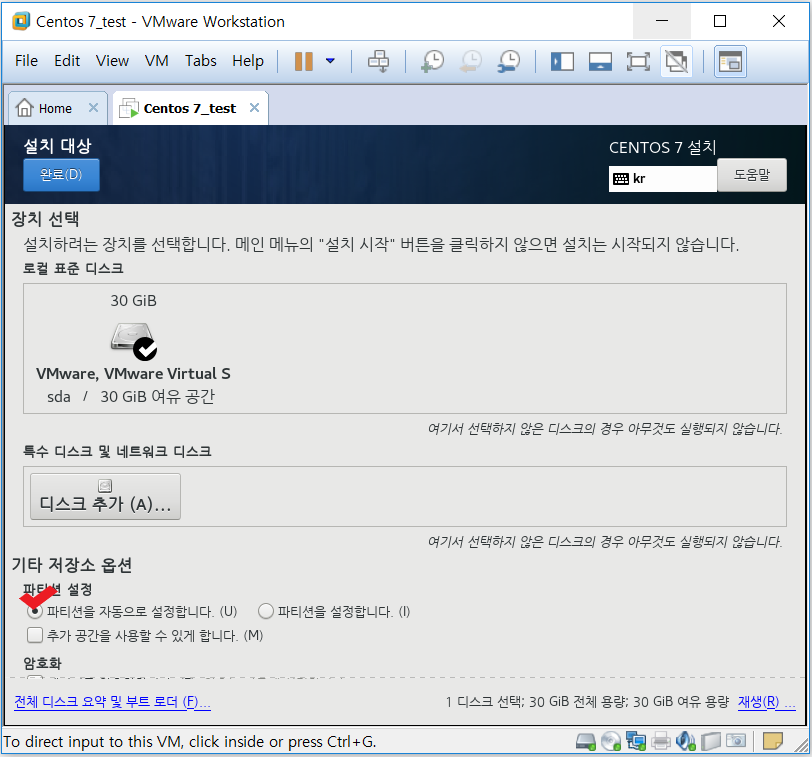Viewport: 812px width, 757px height.
Task: Revert VM to previous snapshot
Action: coord(471,61)
